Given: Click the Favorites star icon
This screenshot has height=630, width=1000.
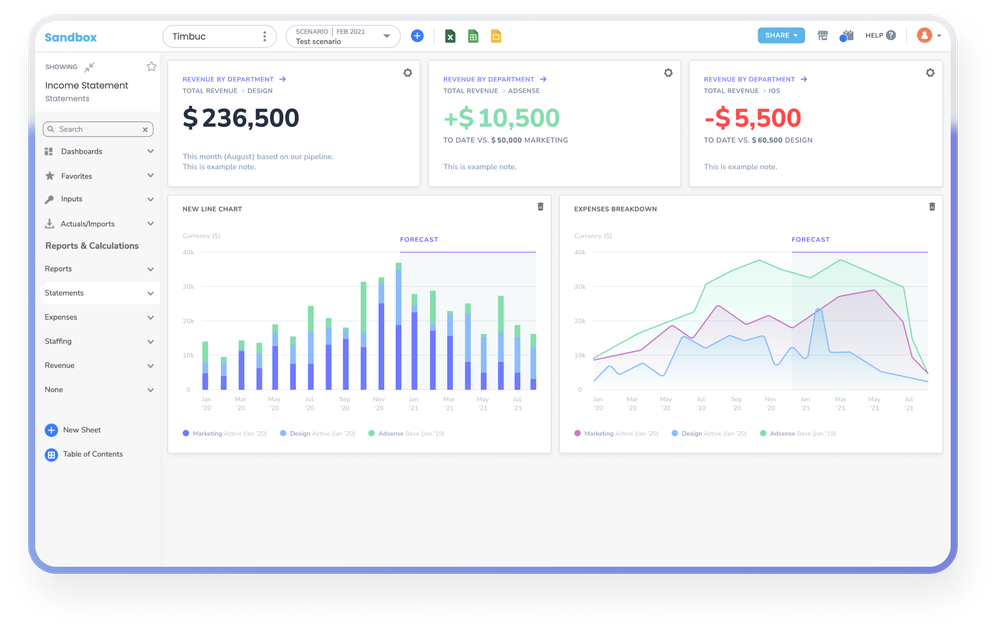Looking at the screenshot, I should (49, 175).
